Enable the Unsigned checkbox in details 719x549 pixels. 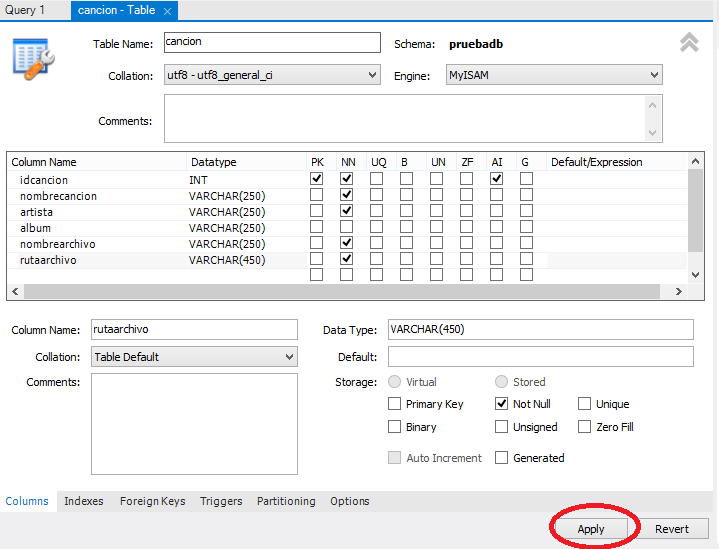click(x=502, y=427)
